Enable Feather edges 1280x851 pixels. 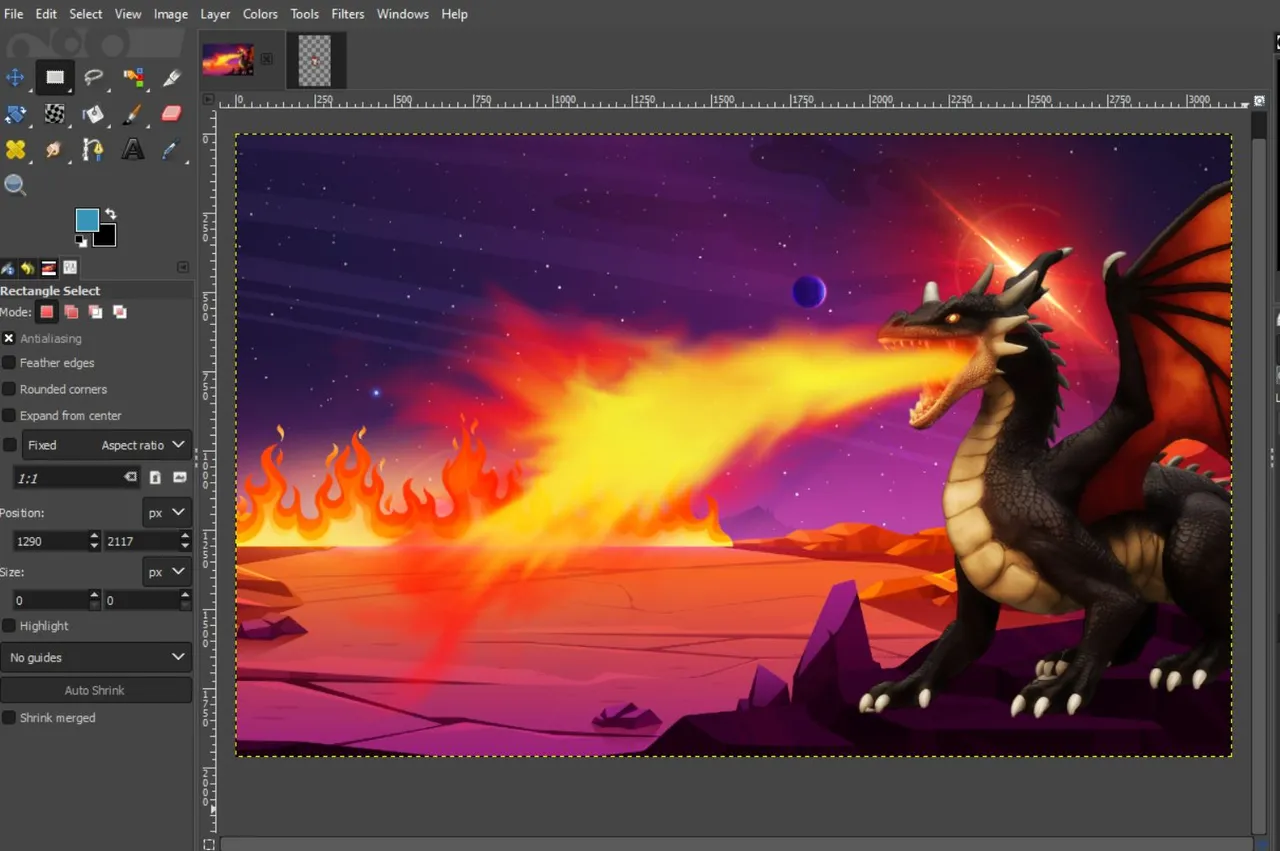tap(9, 363)
